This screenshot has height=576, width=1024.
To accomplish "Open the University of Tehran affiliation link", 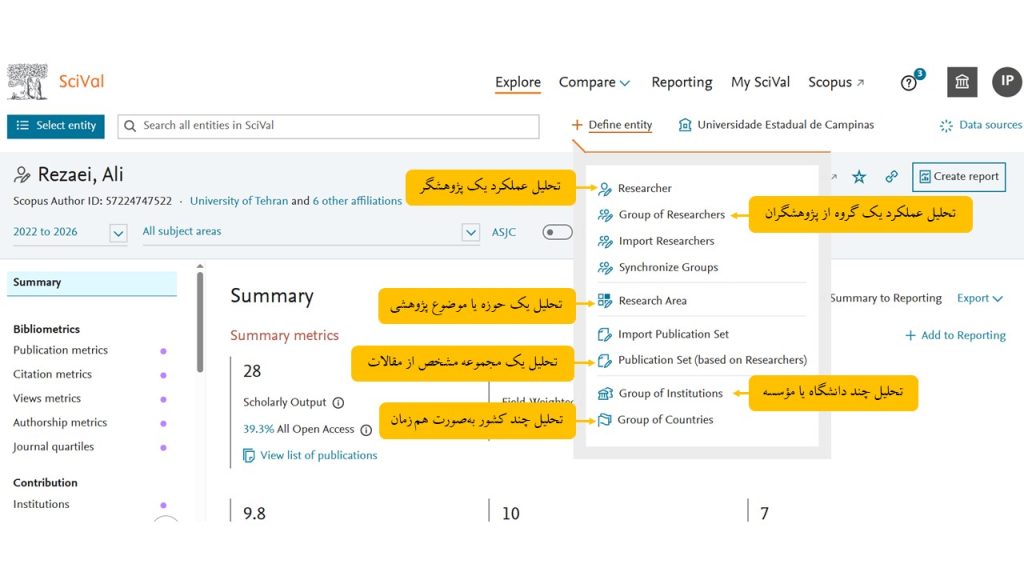I will [238, 201].
